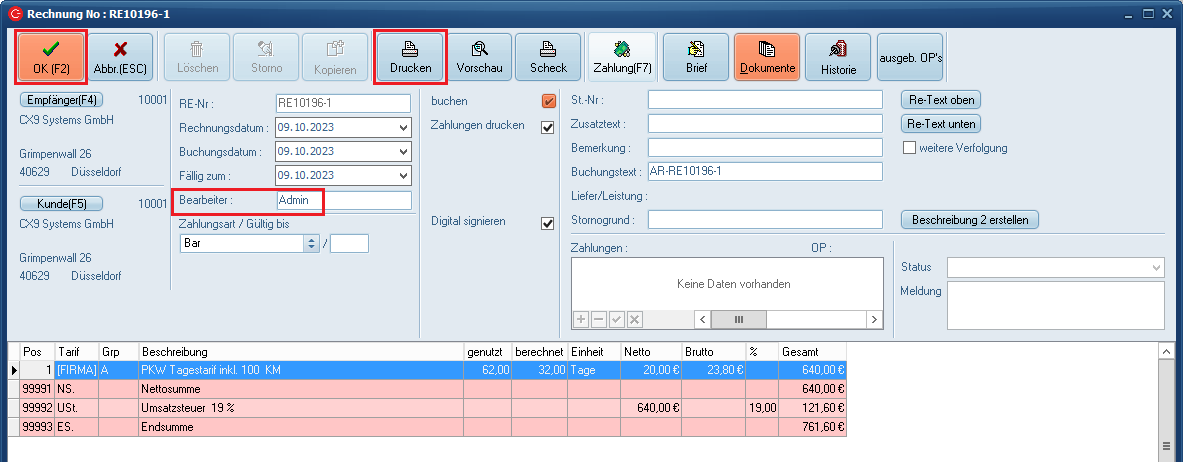The image size is (1183, 462).
Task: Click the Zahlungen horizontal scrollbar thumb
Action: (739, 319)
